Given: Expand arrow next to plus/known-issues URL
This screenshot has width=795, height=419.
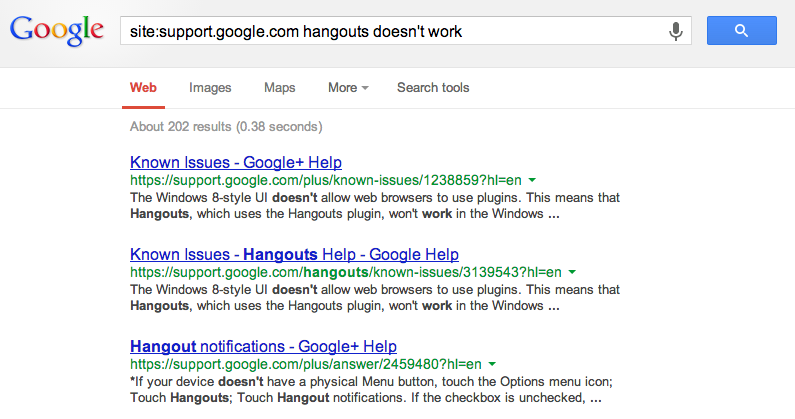Looking at the screenshot, I should pyautogui.click(x=532, y=180).
